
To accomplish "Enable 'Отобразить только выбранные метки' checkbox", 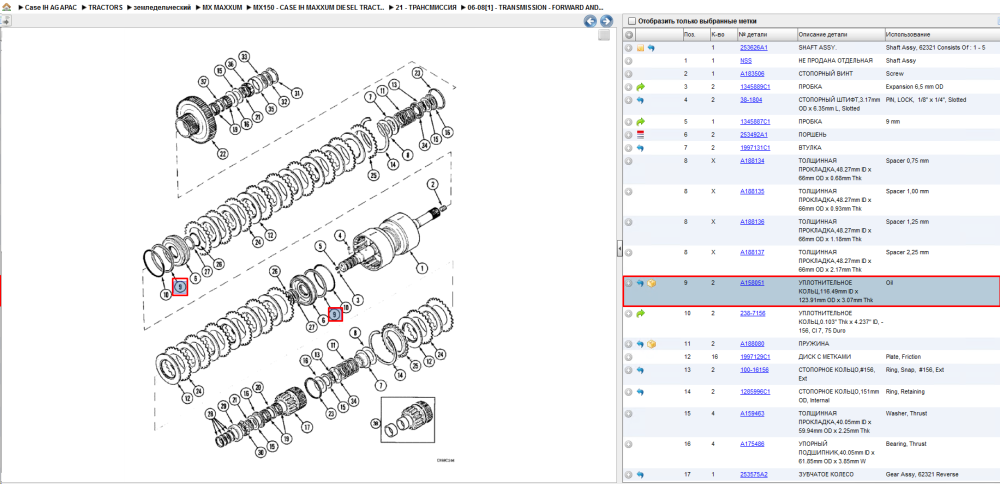I will pyautogui.click(x=632, y=21).
